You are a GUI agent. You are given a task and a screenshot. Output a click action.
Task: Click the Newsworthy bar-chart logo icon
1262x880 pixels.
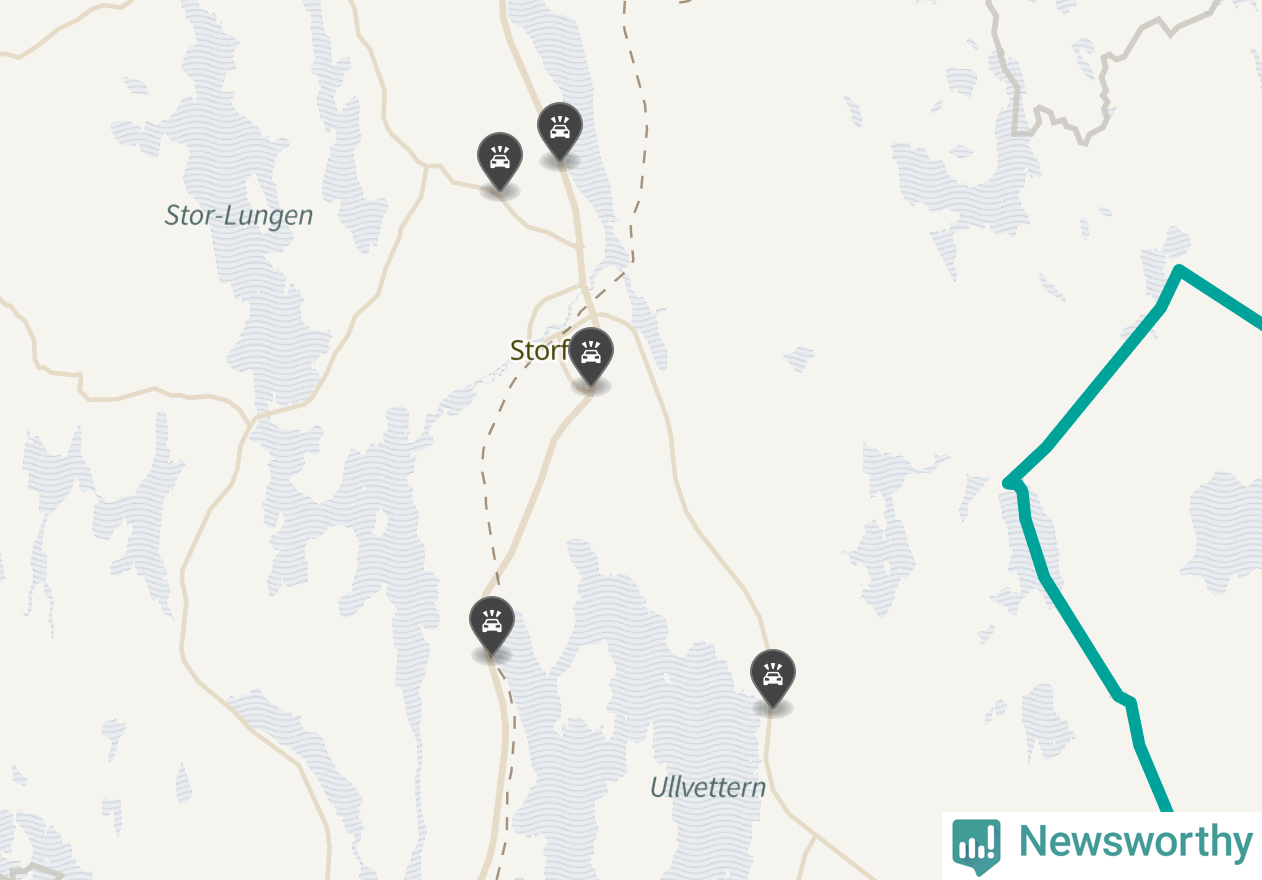tap(976, 845)
